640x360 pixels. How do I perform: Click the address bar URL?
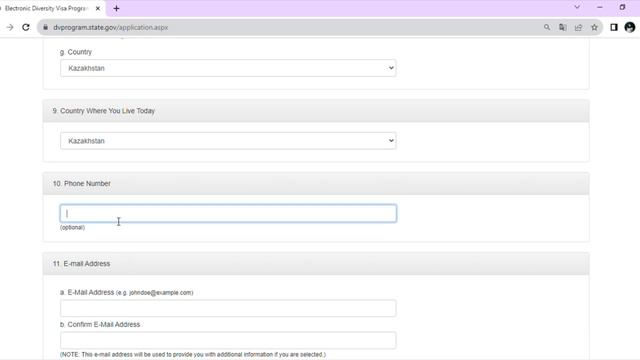pyautogui.click(x=111, y=27)
